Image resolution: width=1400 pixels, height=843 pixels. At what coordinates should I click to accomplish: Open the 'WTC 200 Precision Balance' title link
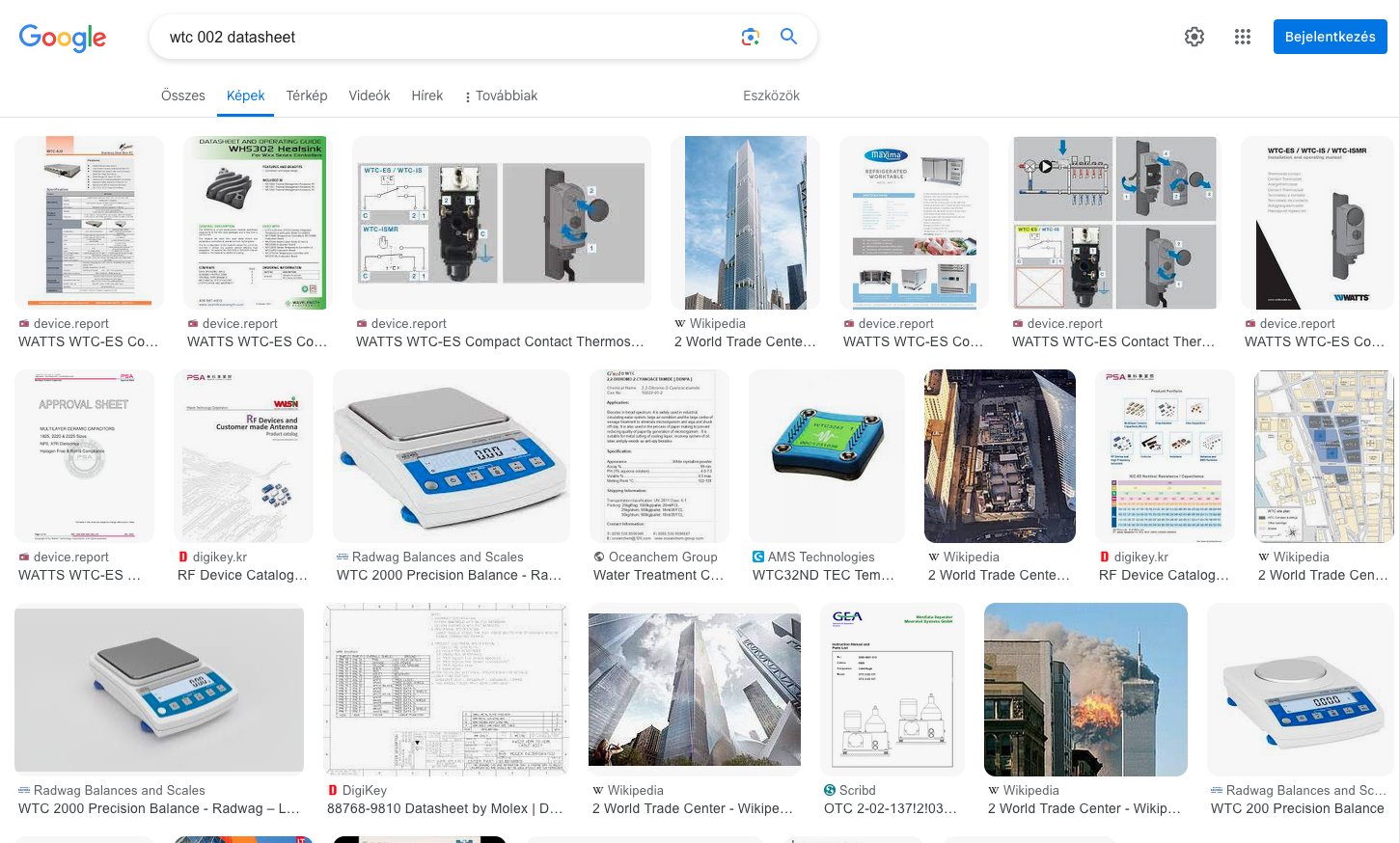pyautogui.click(x=1298, y=808)
